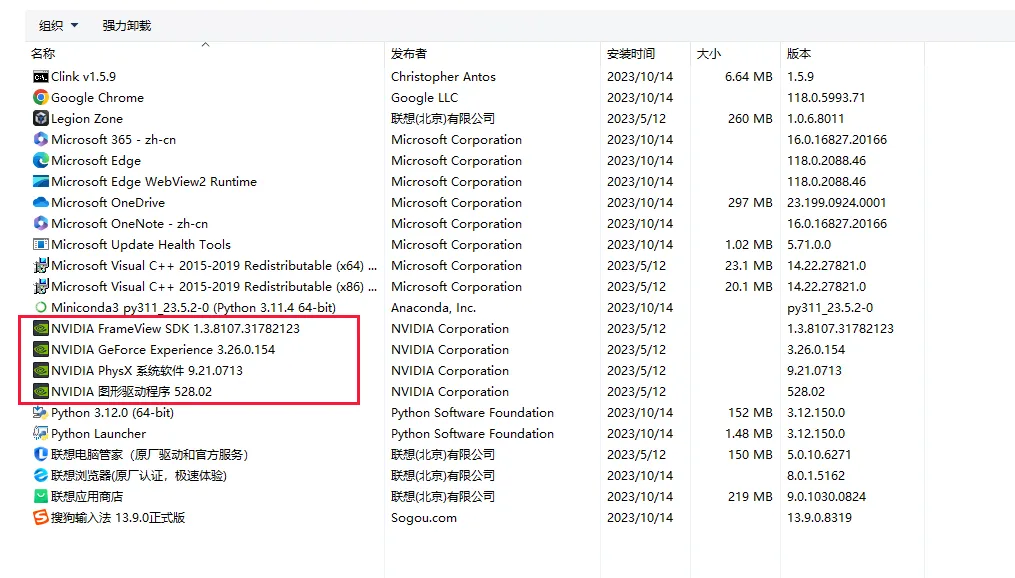The image size is (1015, 578).
Task: Click the Google Chrome icon in list
Action: (41, 97)
